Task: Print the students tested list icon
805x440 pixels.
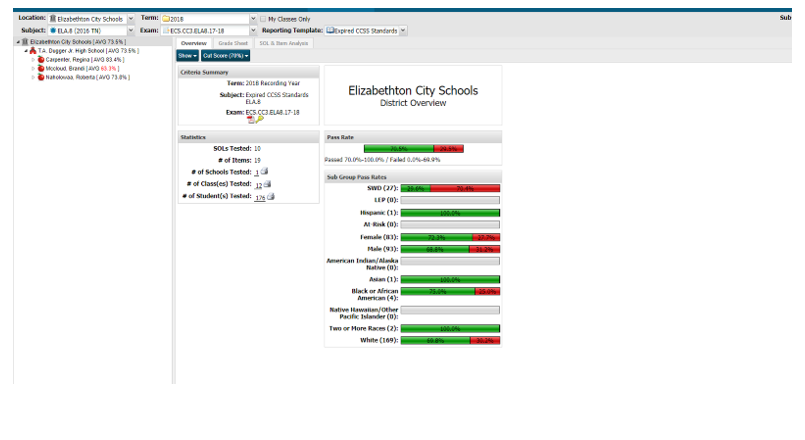Action: pos(271,196)
